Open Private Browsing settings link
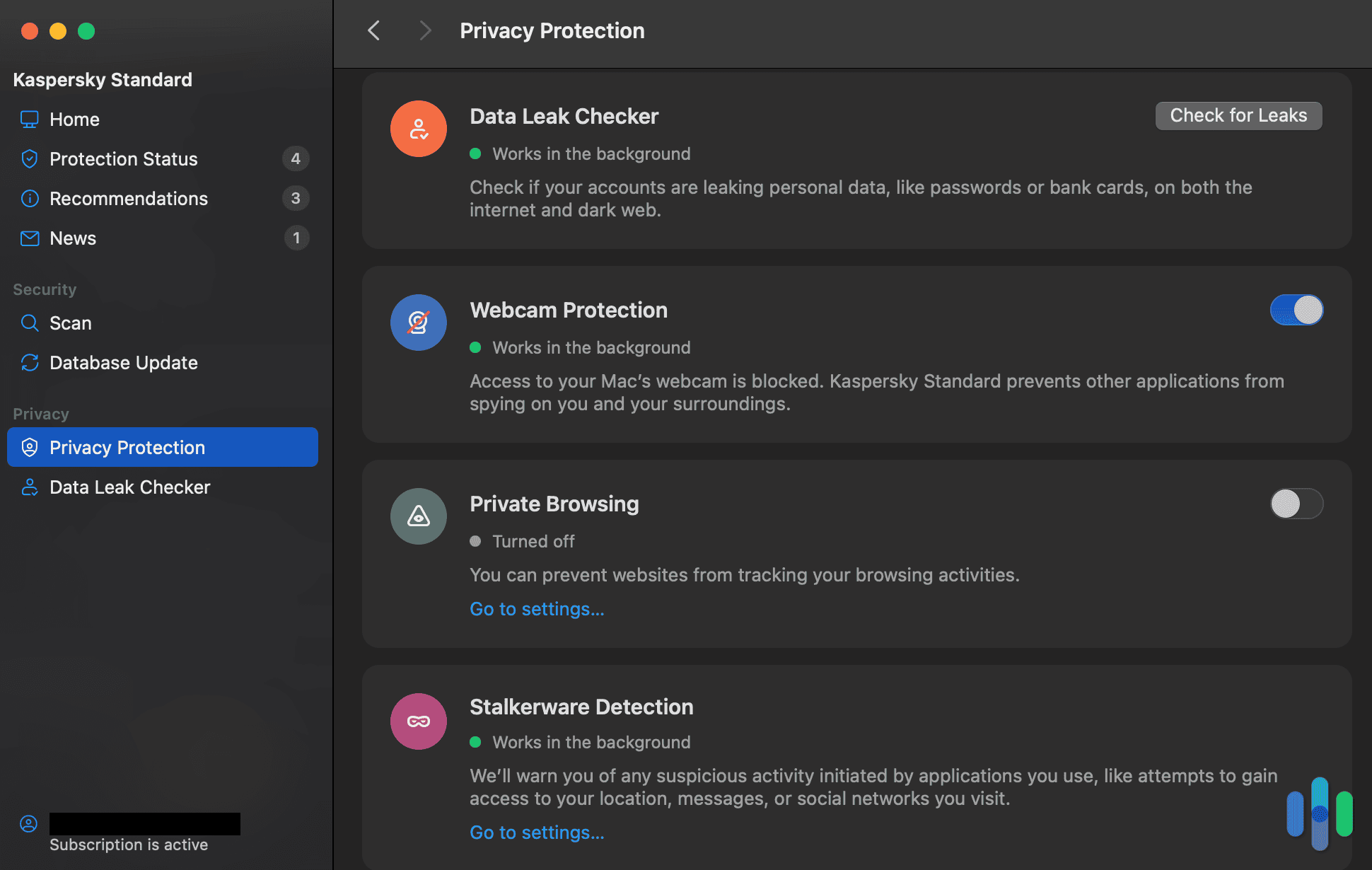Screen dimensions: 1372x870 click(x=537, y=608)
